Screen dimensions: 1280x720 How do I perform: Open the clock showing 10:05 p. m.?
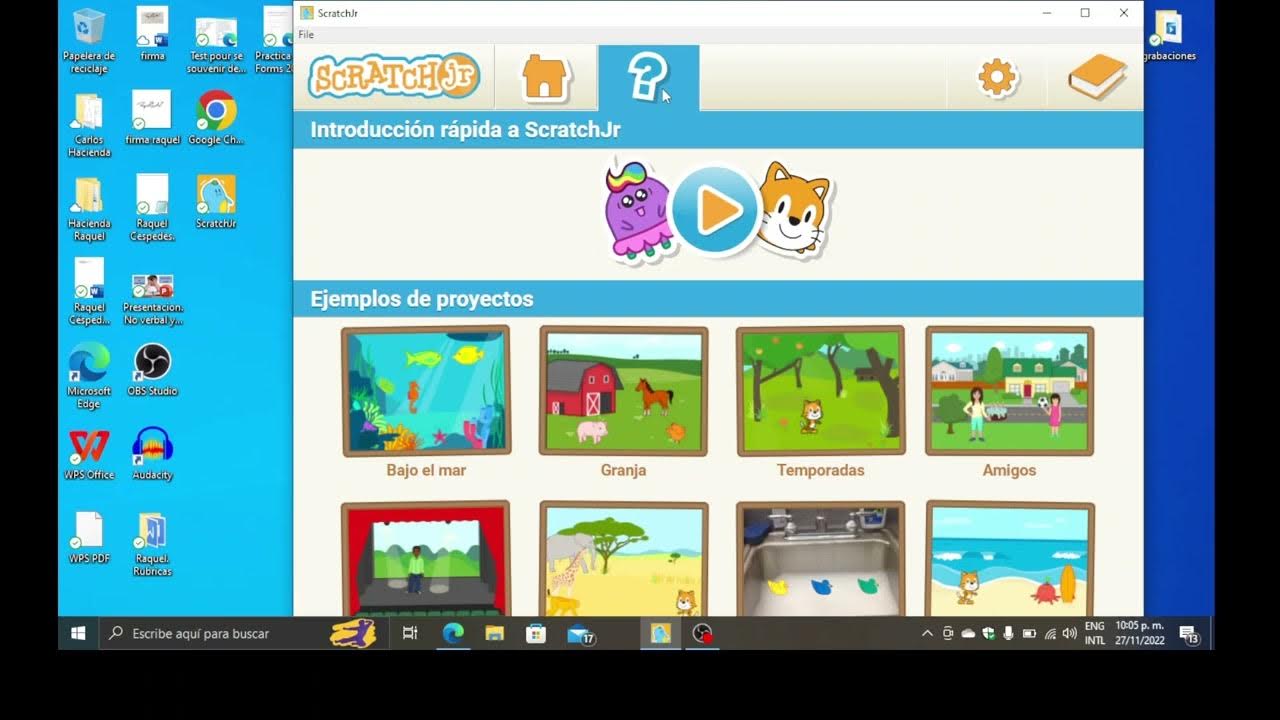point(1140,633)
